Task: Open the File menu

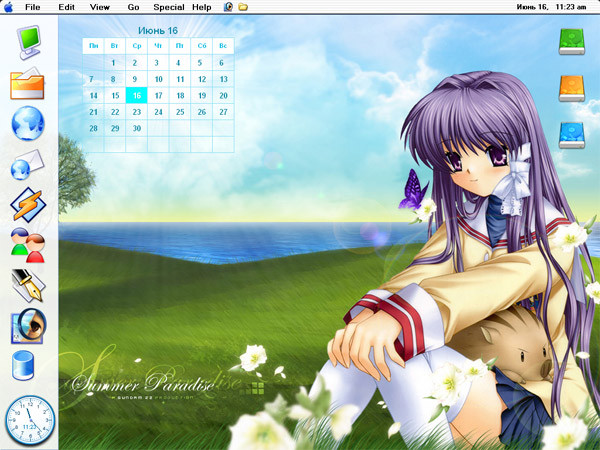Action: click(x=33, y=7)
